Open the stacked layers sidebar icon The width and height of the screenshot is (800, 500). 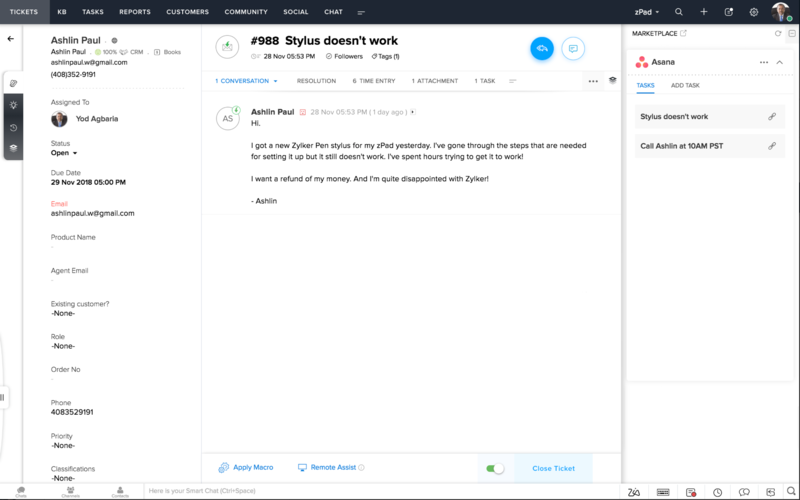[13, 148]
